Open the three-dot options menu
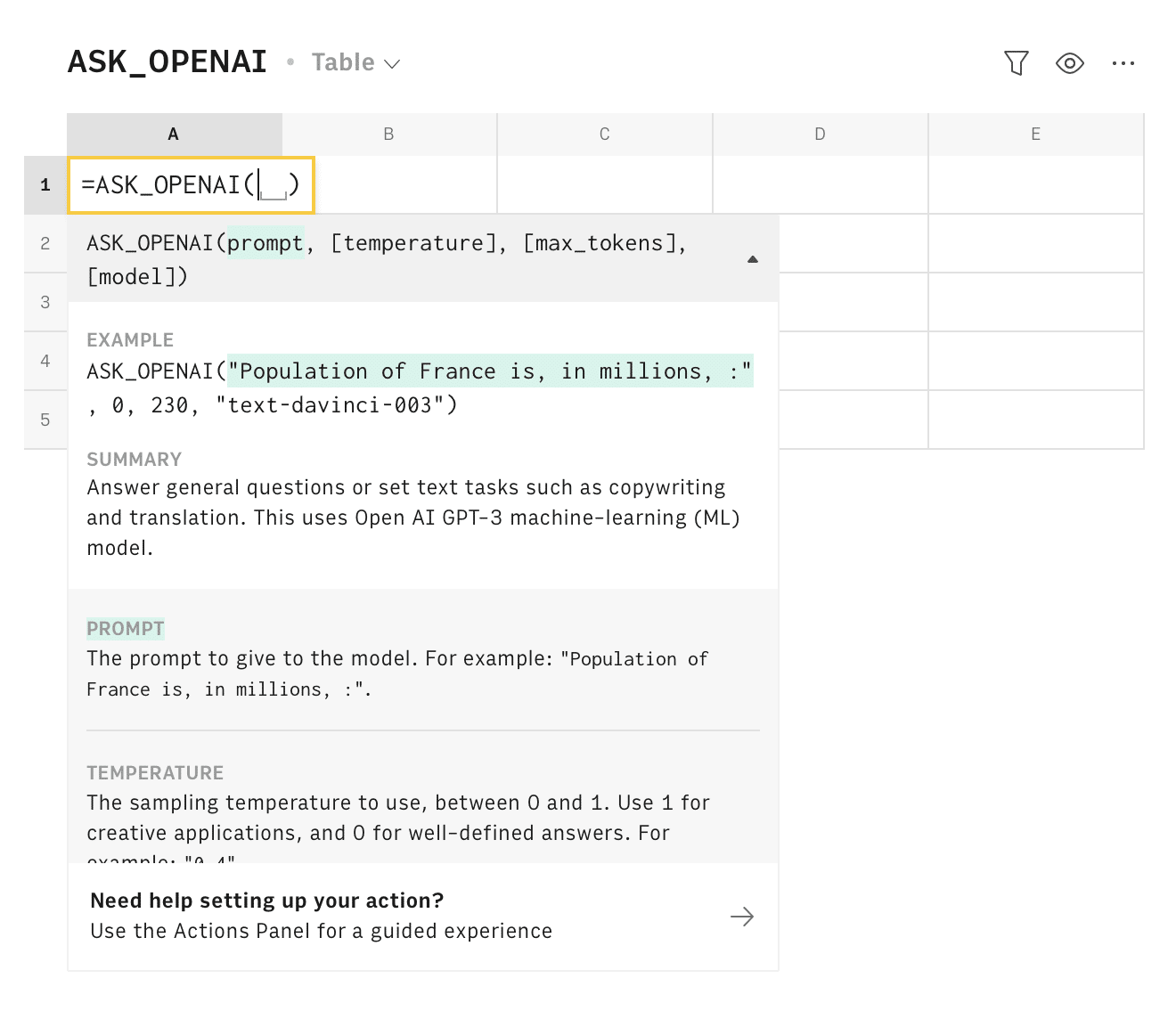Image resolution: width=1176 pixels, height=1011 pixels. click(1123, 62)
